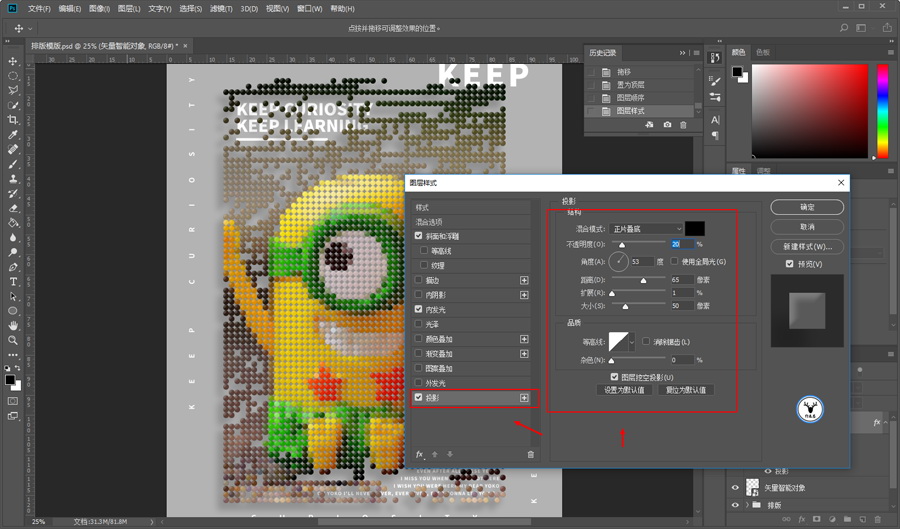Hide the 矢量智能对象 layer eye icon
This screenshot has width=900, height=529.
pos(735,488)
